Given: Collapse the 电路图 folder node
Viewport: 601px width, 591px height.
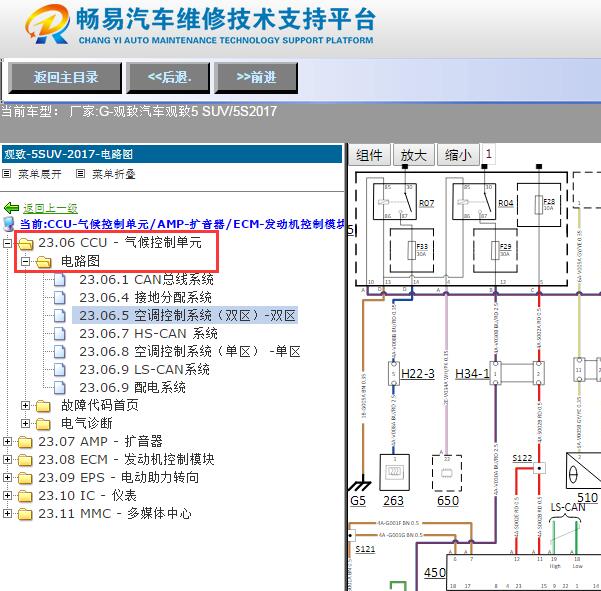Looking at the screenshot, I should [x=25, y=261].
